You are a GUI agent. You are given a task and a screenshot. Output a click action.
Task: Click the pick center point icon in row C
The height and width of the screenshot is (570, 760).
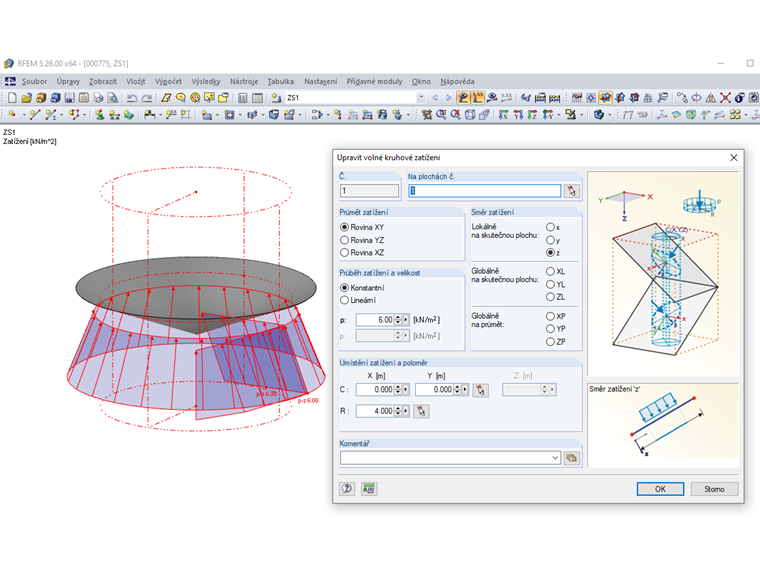coord(480,390)
